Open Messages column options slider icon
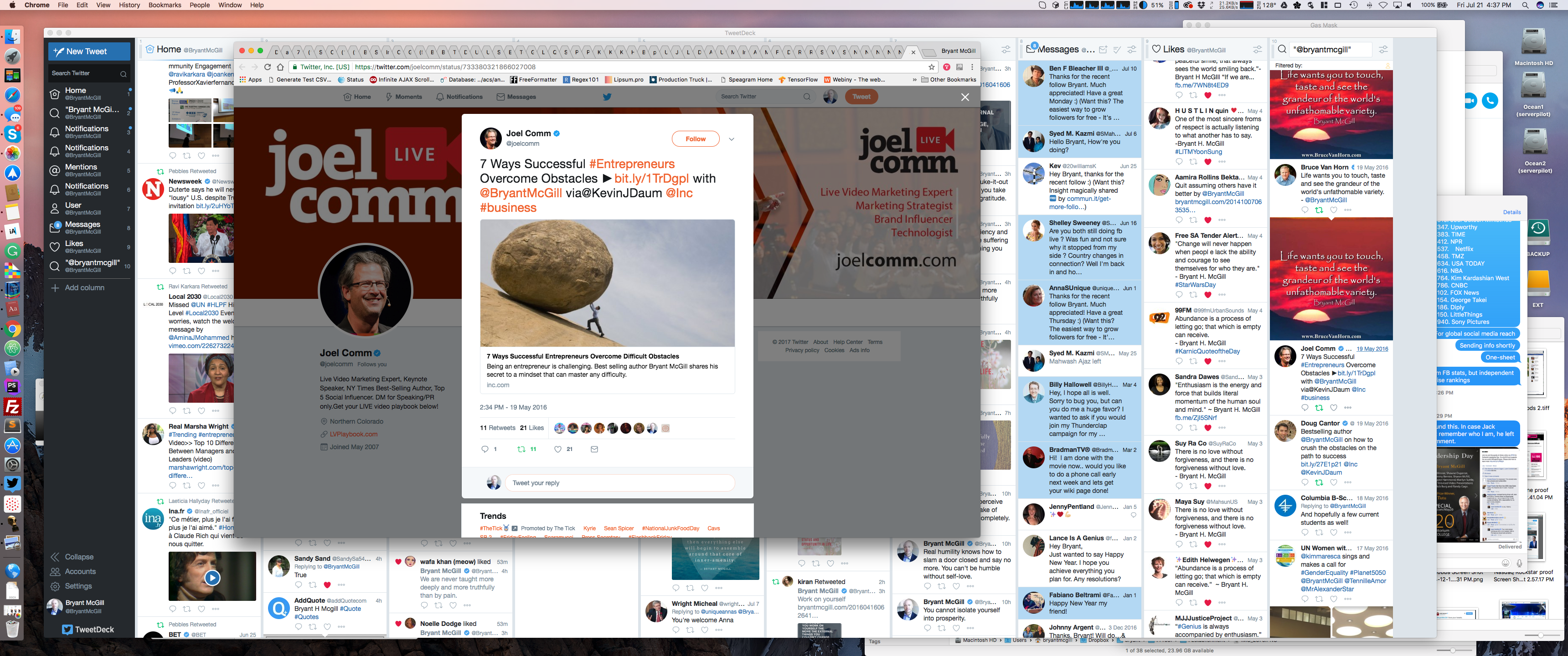Image resolution: width=1568 pixels, height=656 pixels. 1132,50
